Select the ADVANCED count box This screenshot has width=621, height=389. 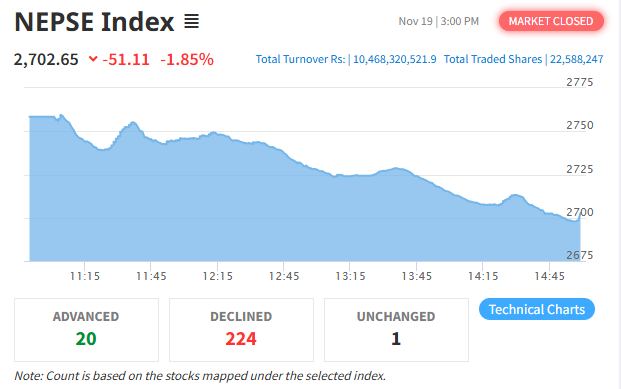coord(86,330)
